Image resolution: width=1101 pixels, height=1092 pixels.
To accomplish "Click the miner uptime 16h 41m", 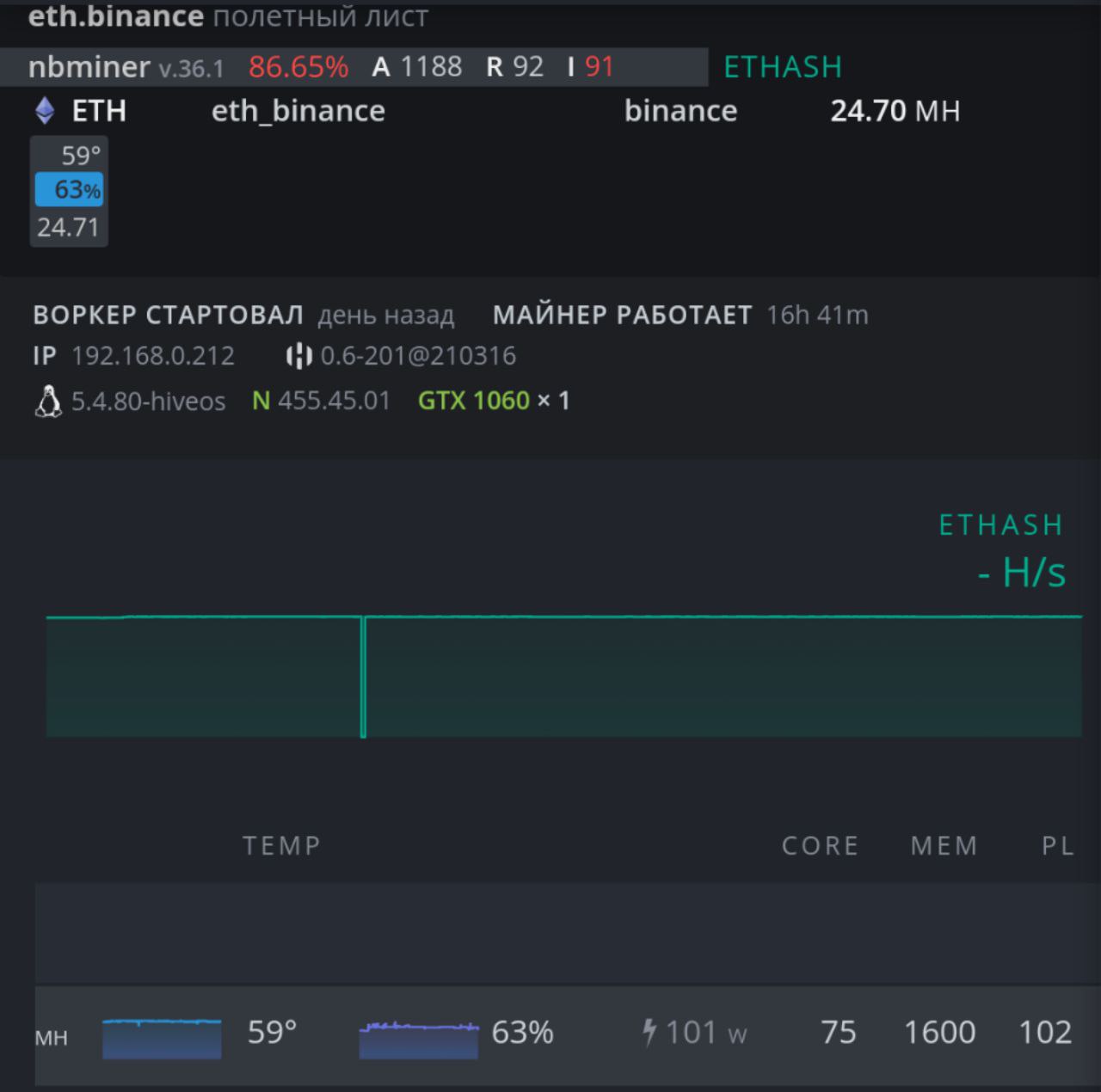I will click(x=817, y=316).
